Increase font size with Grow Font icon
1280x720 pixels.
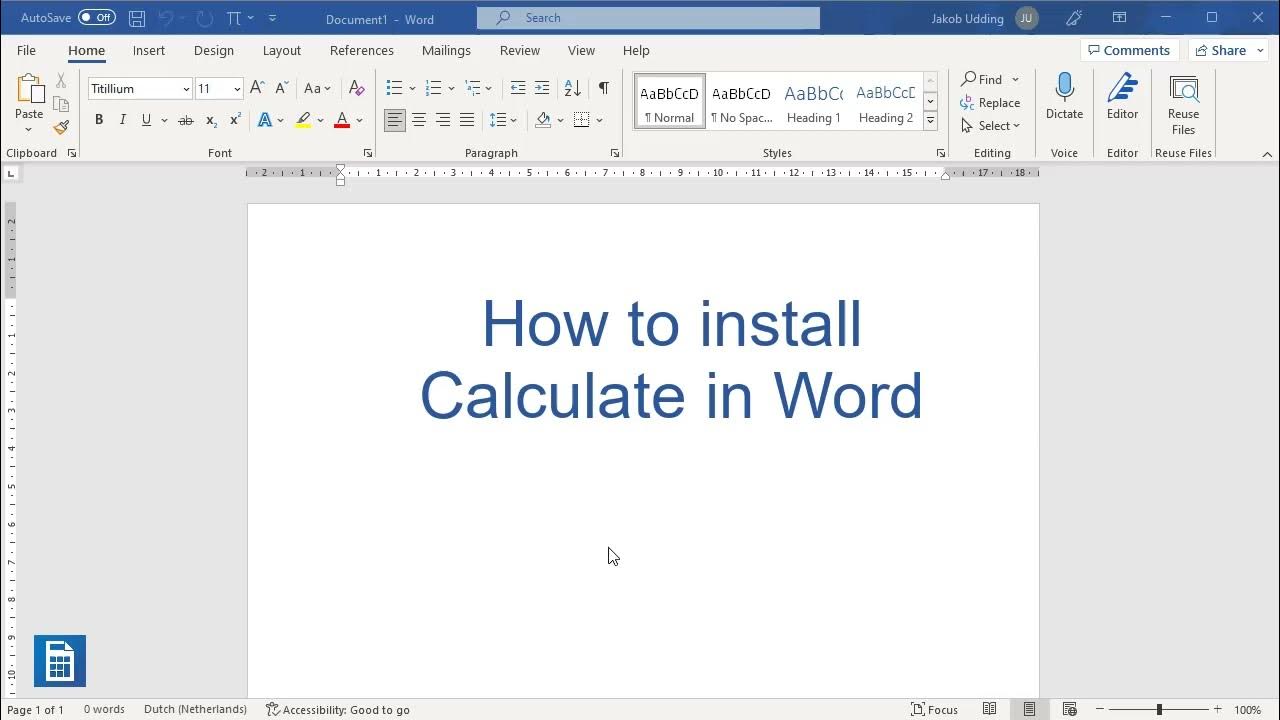(257, 88)
